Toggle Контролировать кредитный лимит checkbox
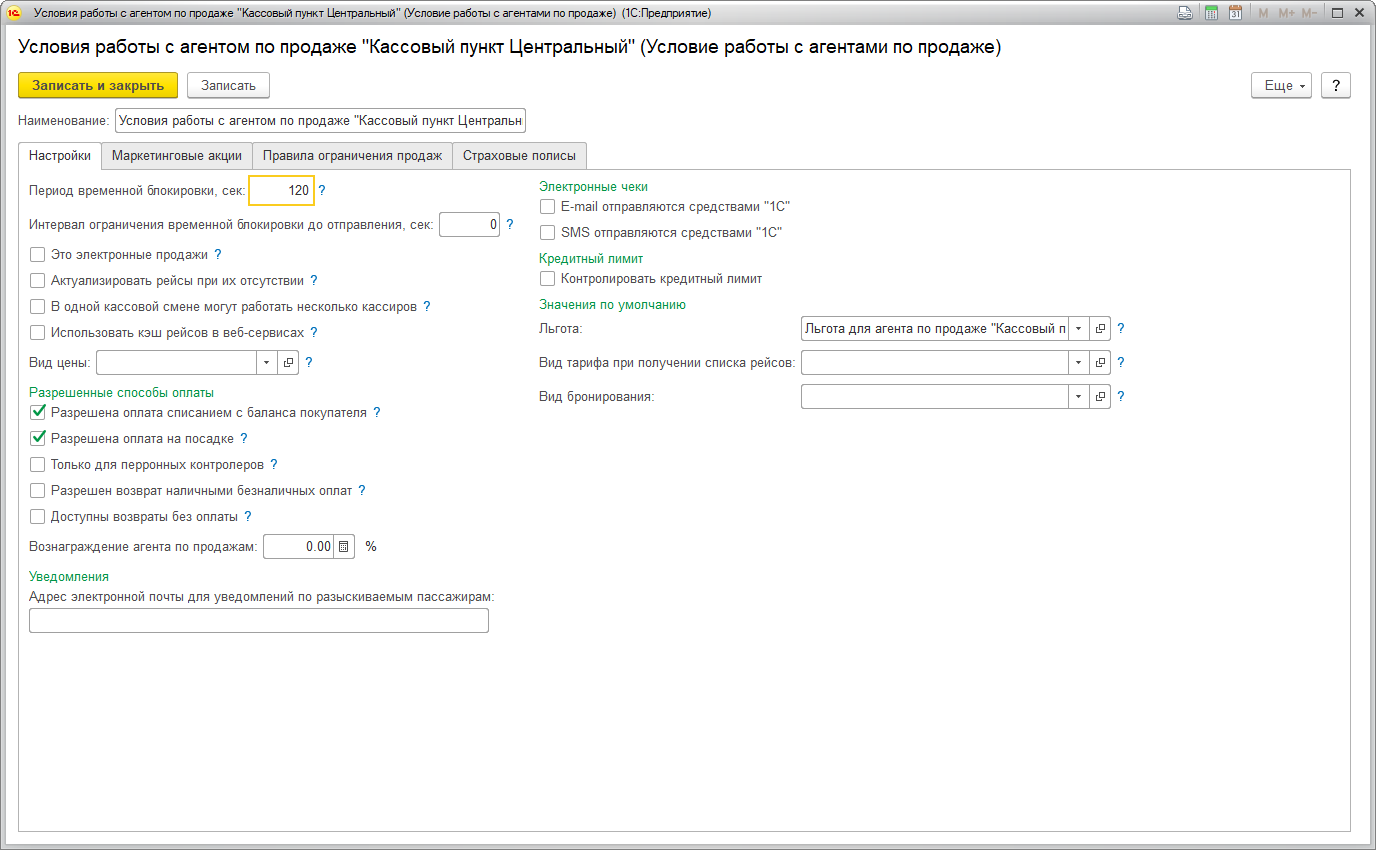Screen dimensions: 1376x850 point(547,279)
